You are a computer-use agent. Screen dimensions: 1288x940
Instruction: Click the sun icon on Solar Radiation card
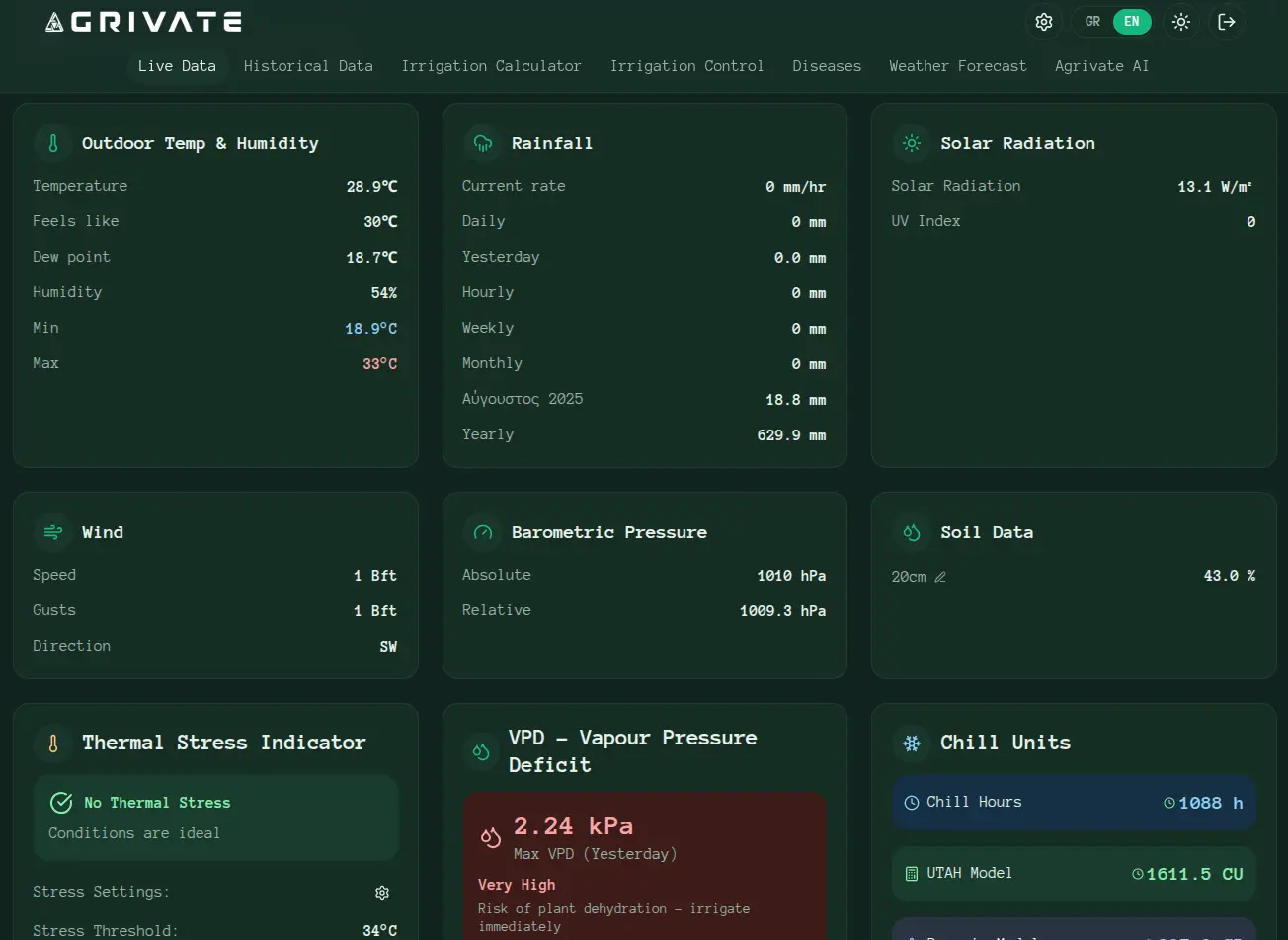click(x=912, y=143)
